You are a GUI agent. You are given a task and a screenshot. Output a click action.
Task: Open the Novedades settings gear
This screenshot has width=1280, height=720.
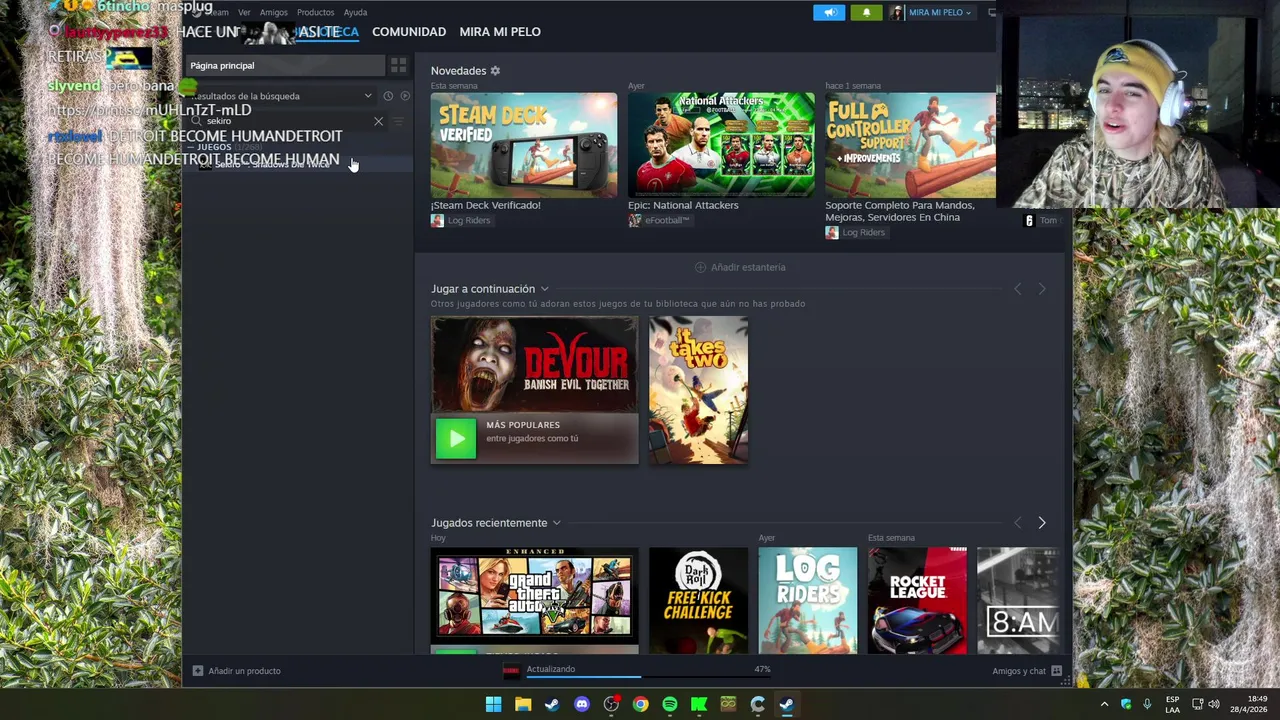[495, 71]
